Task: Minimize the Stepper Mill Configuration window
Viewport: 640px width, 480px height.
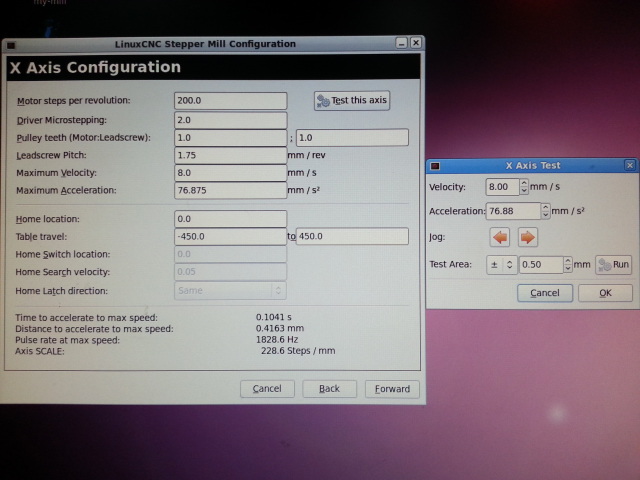Action: (x=402, y=43)
